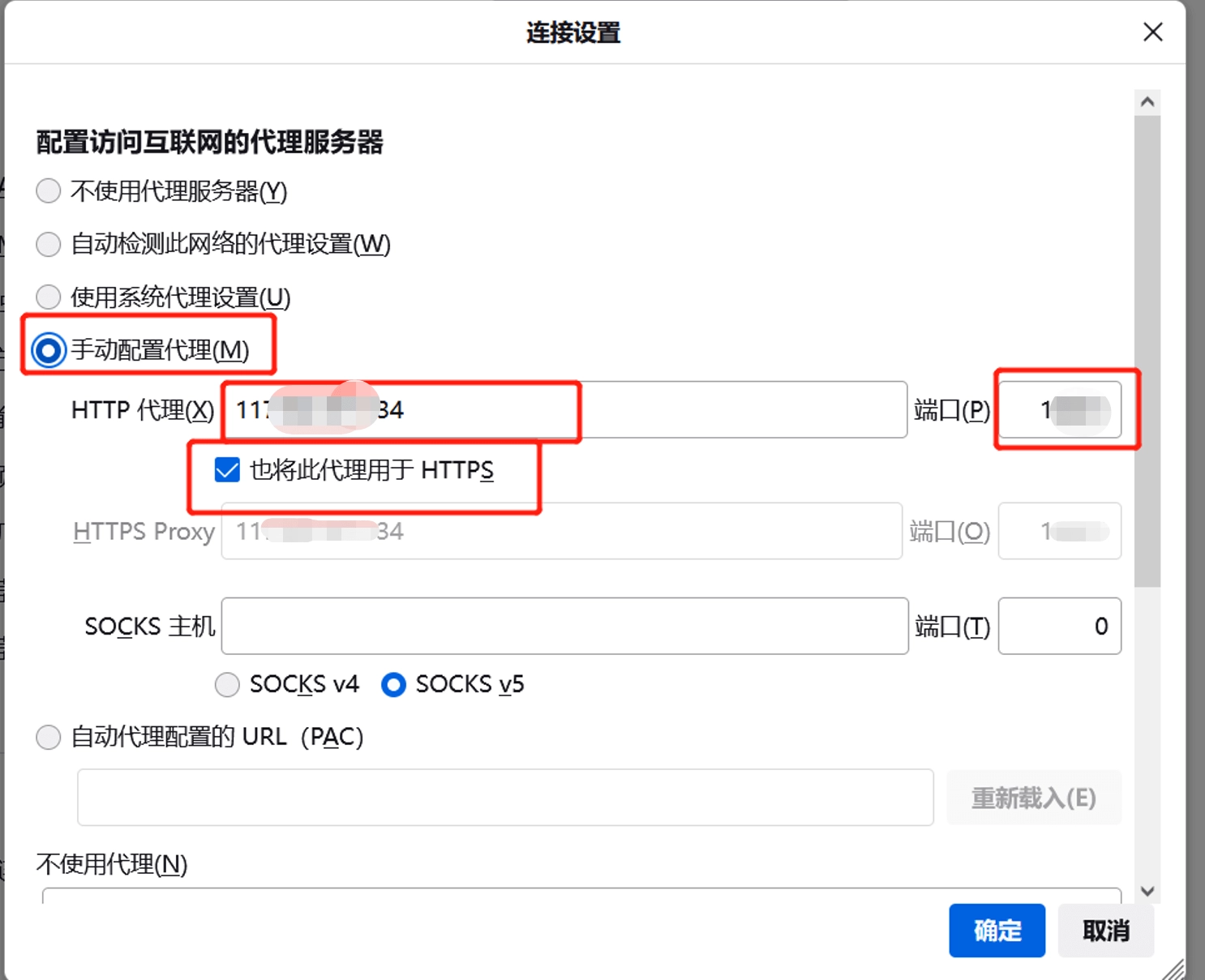Click the scrollbar up arrow
Image resolution: width=1205 pixels, height=980 pixels.
pyautogui.click(x=1147, y=102)
